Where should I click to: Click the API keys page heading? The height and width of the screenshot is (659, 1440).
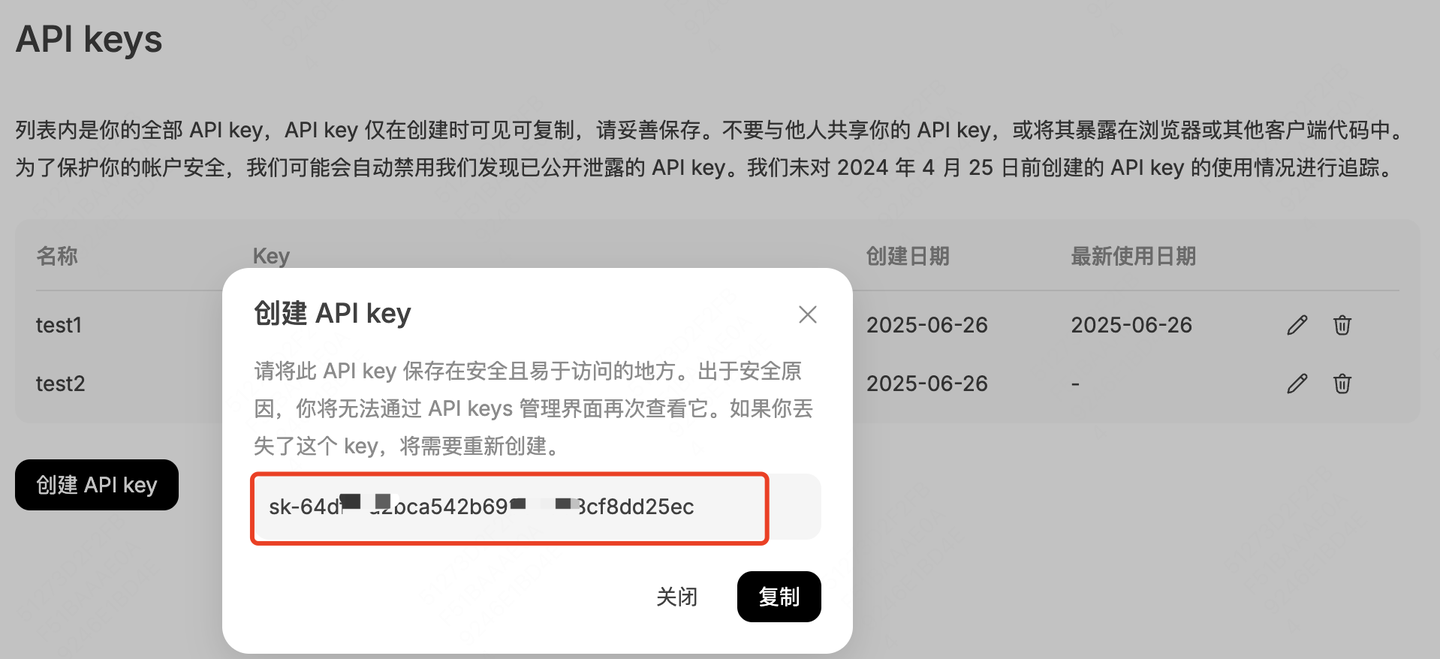tap(89, 39)
